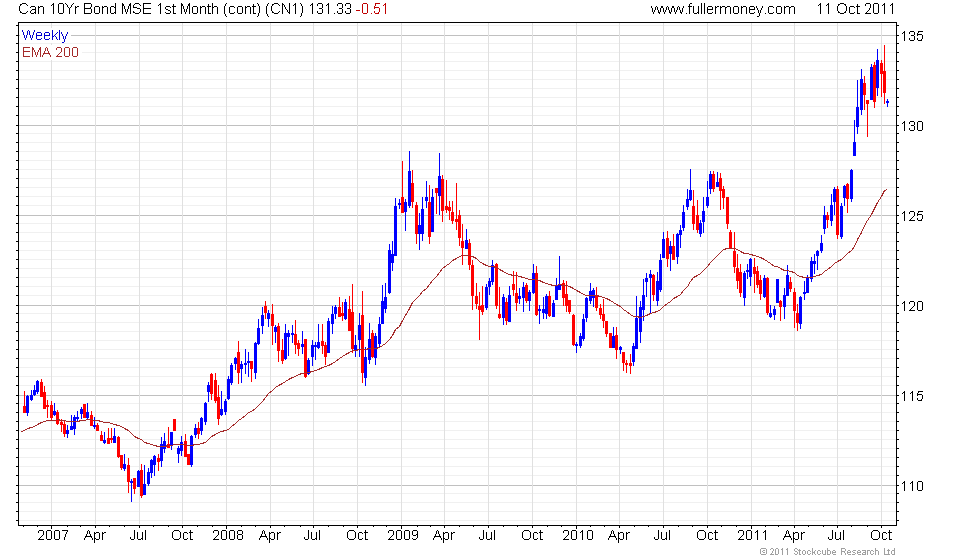The height and width of the screenshot is (560, 980).
Task: Click the 130 y-axis label
Action: [912, 126]
